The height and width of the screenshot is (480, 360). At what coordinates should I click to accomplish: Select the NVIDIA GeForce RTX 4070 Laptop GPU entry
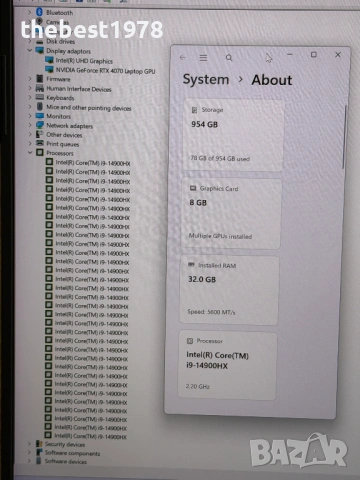(x=105, y=70)
